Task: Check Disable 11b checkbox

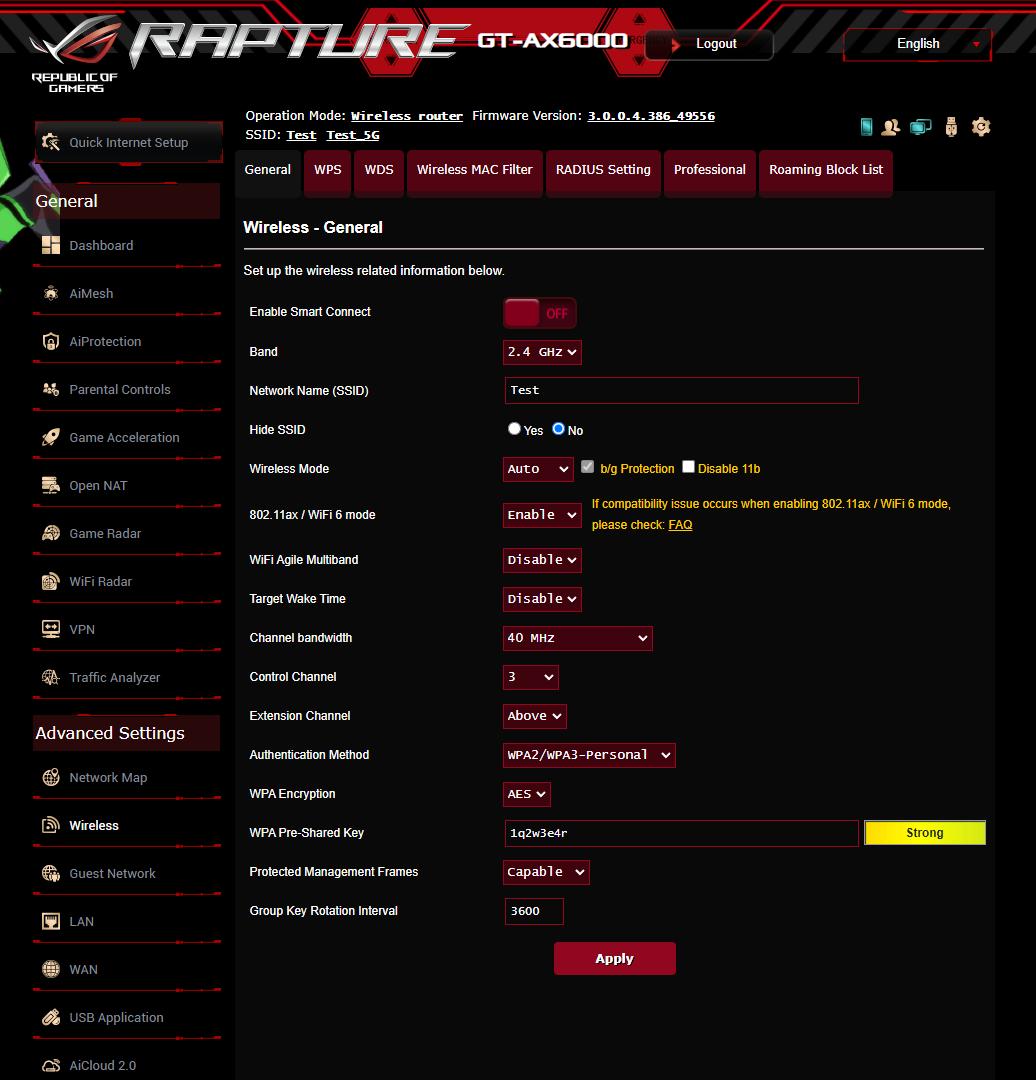Action: pyautogui.click(x=688, y=466)
